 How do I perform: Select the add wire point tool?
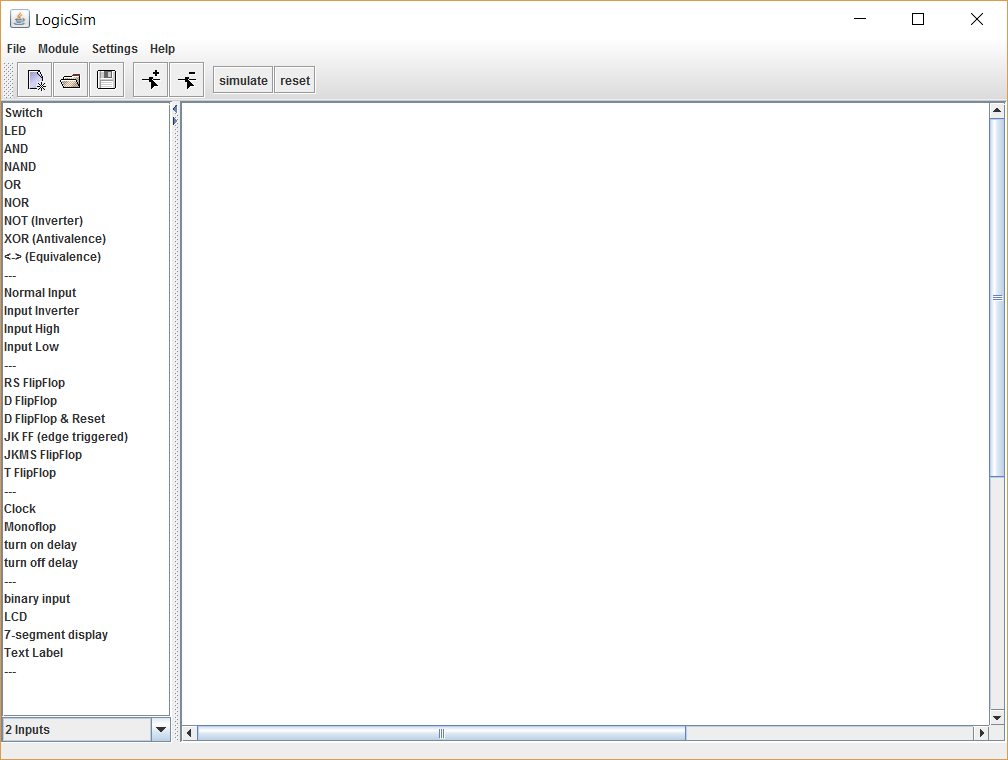coord(151,80)
